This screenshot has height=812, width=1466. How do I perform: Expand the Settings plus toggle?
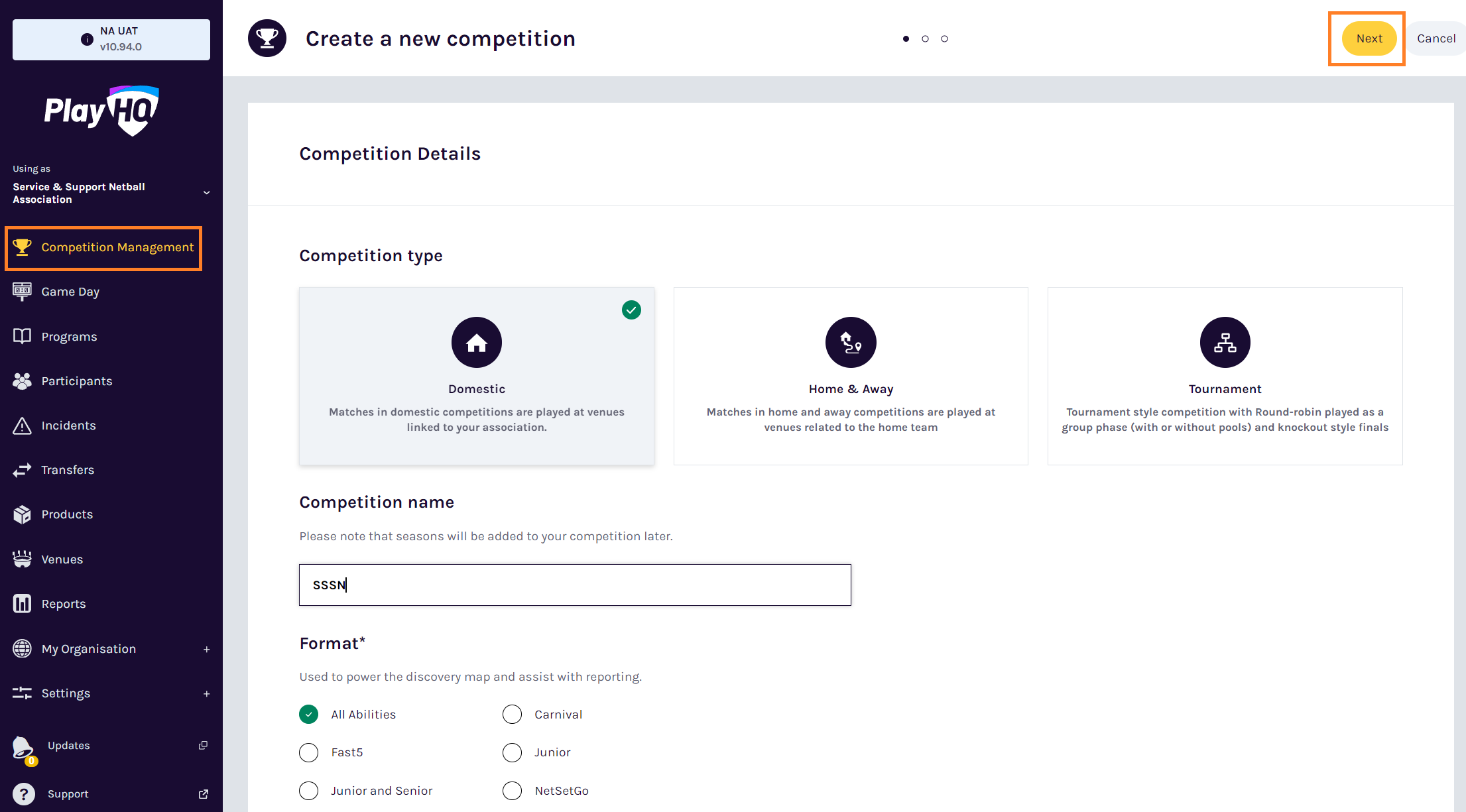point(207,694)
